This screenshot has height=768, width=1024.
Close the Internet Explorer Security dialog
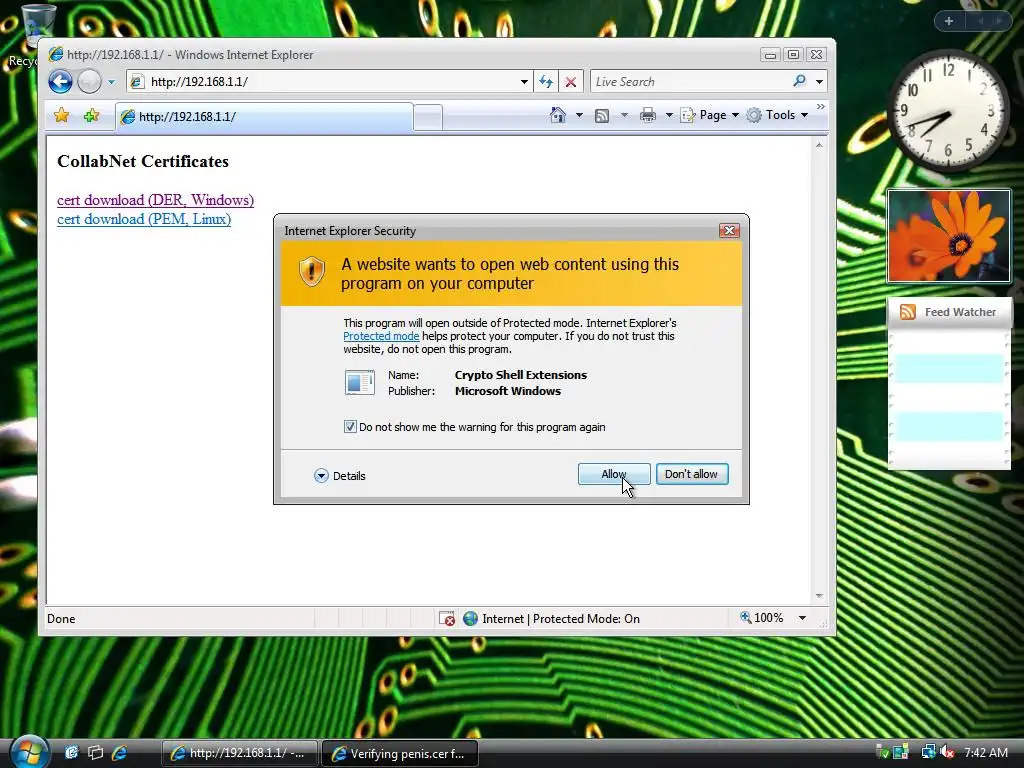click(x=729, y=231)
